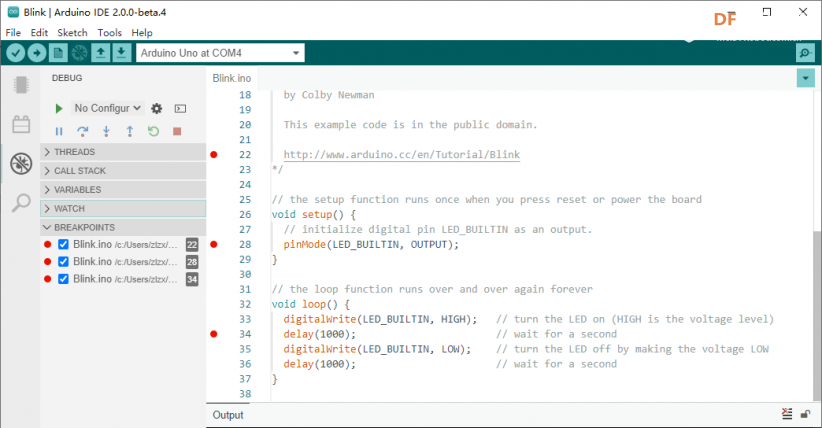Open the Debug Console icon
This screenshot has height=428, width=822.
pos(180,109)
